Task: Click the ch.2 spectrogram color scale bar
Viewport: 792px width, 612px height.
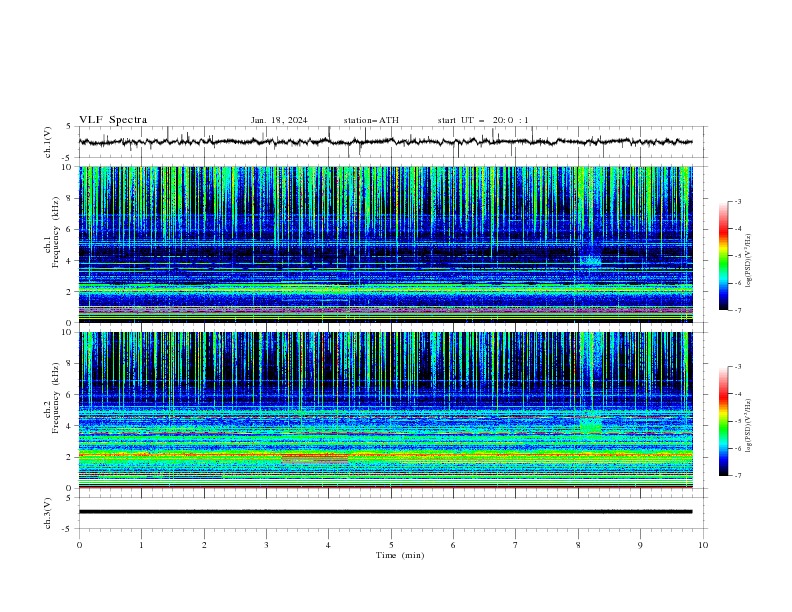Action: [723, 421]
